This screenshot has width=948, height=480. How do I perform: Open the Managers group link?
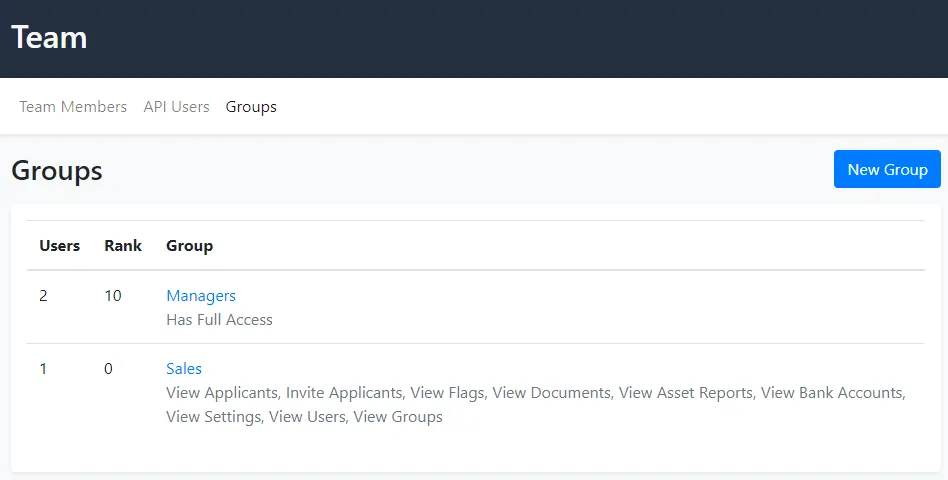coord(201,296)
